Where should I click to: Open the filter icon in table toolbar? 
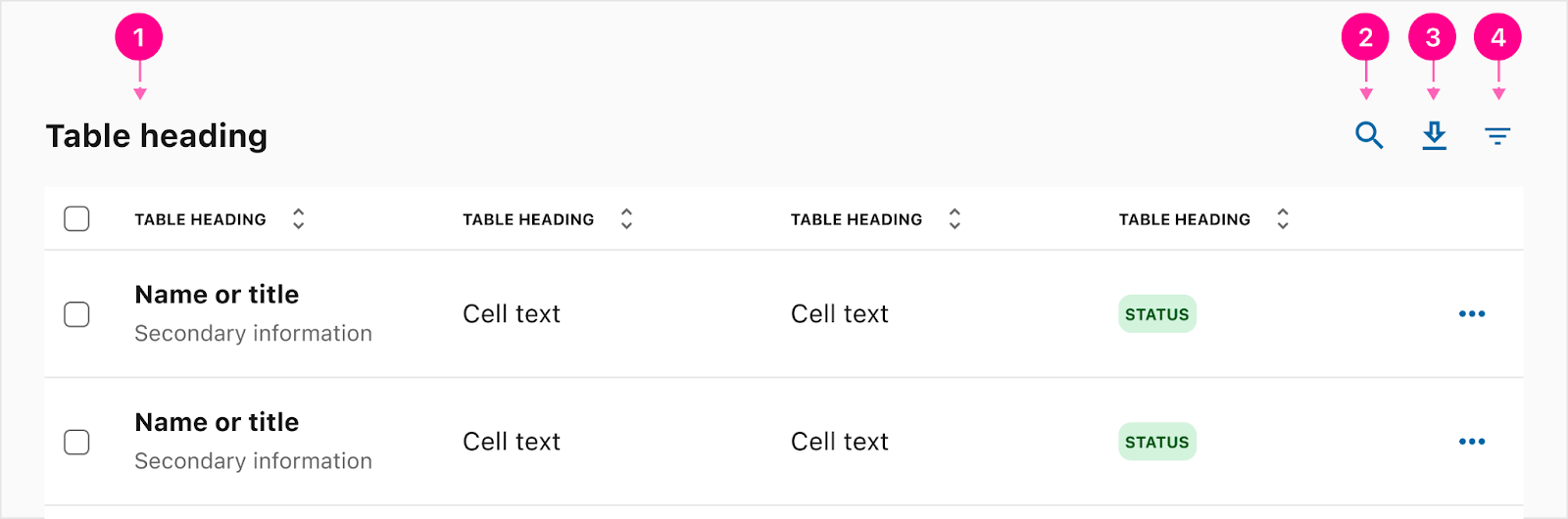click(x=1497, y=136)
